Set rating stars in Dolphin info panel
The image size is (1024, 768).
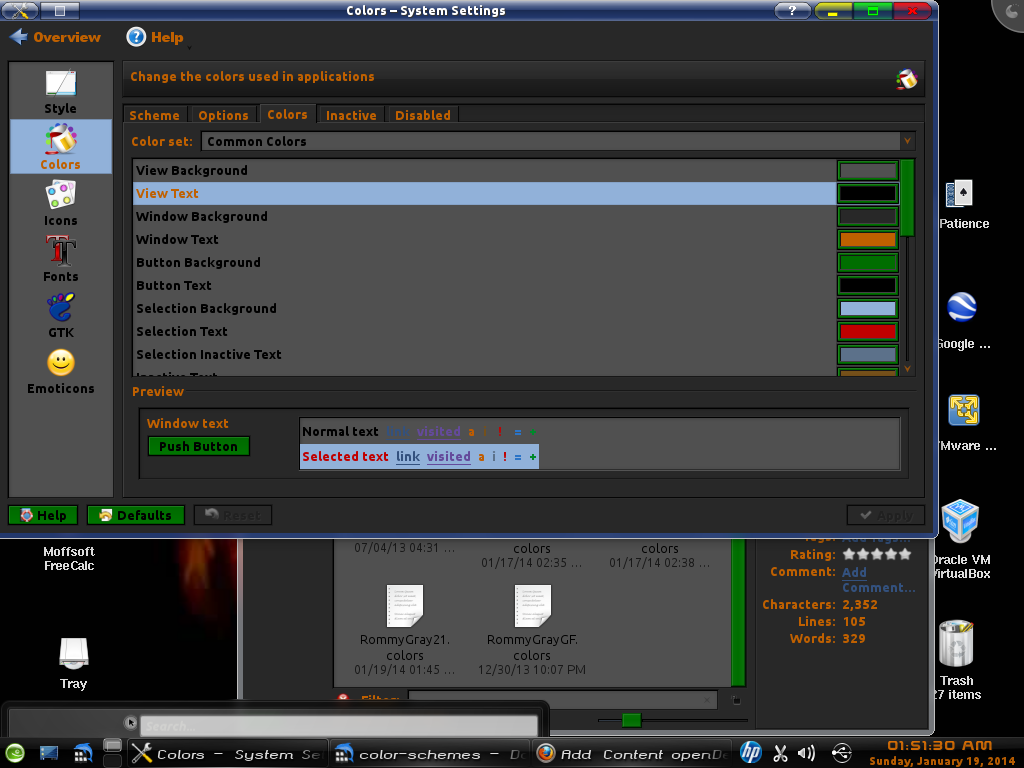[x=876, y=554]
